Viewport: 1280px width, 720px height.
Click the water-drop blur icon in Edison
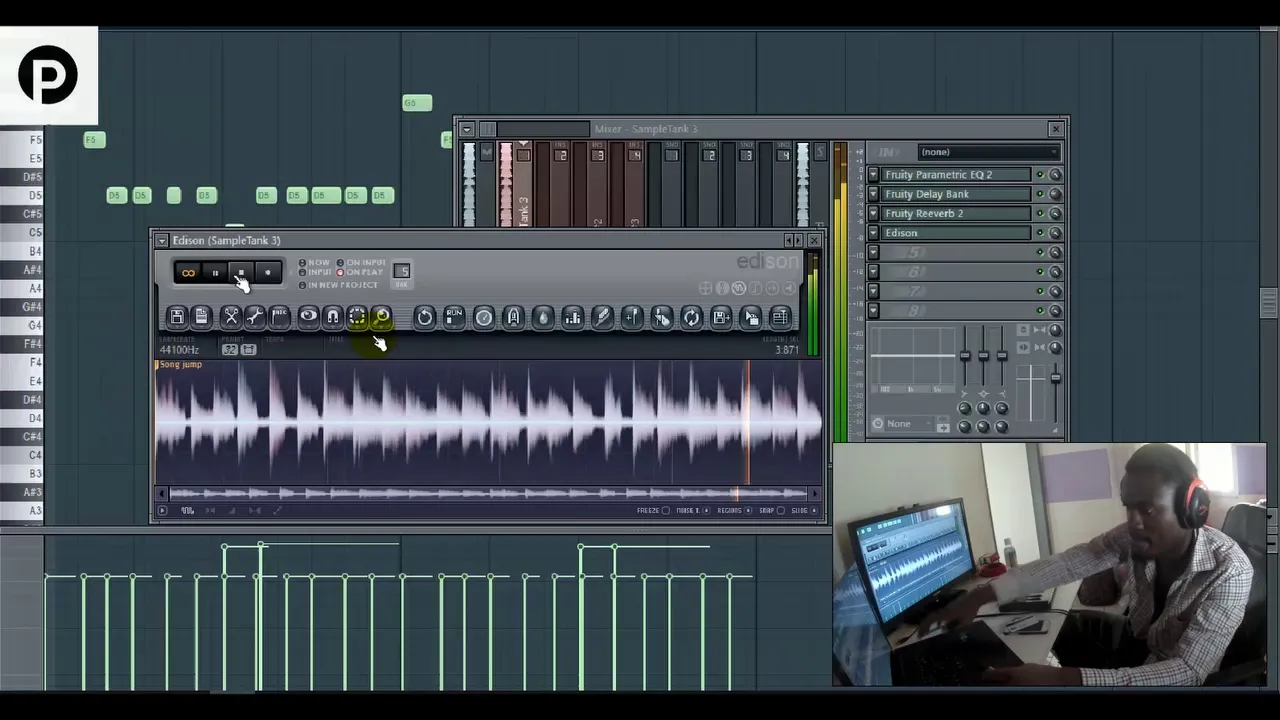pos(543,317)
